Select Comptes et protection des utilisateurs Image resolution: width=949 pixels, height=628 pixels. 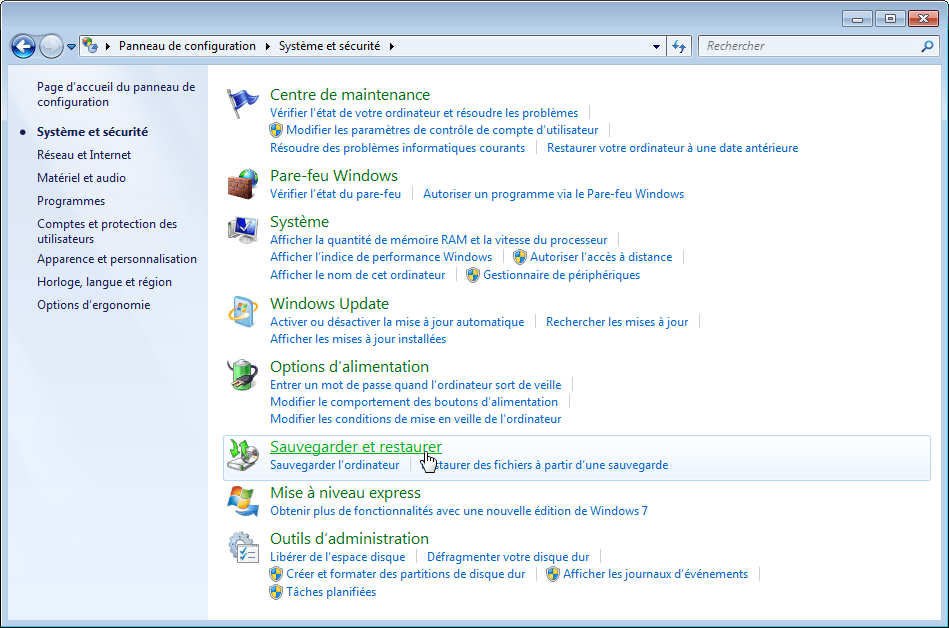coord(107,231)
